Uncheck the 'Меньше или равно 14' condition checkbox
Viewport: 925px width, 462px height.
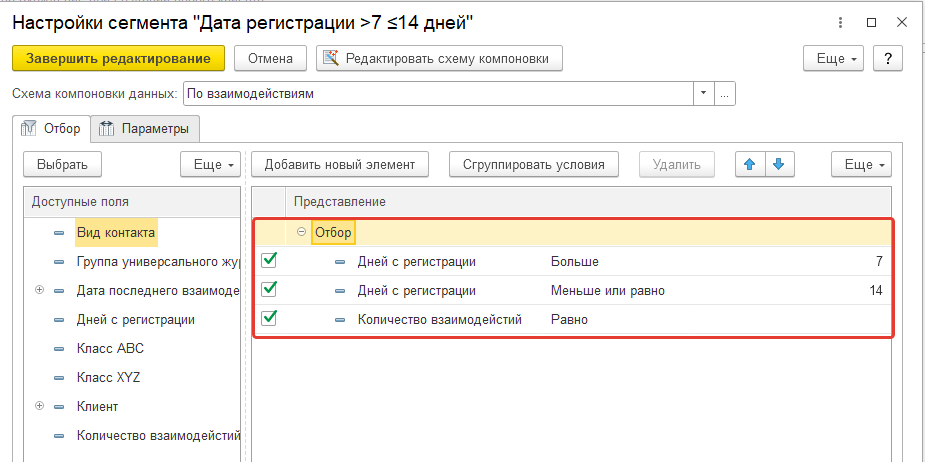[x=269, y=290]
